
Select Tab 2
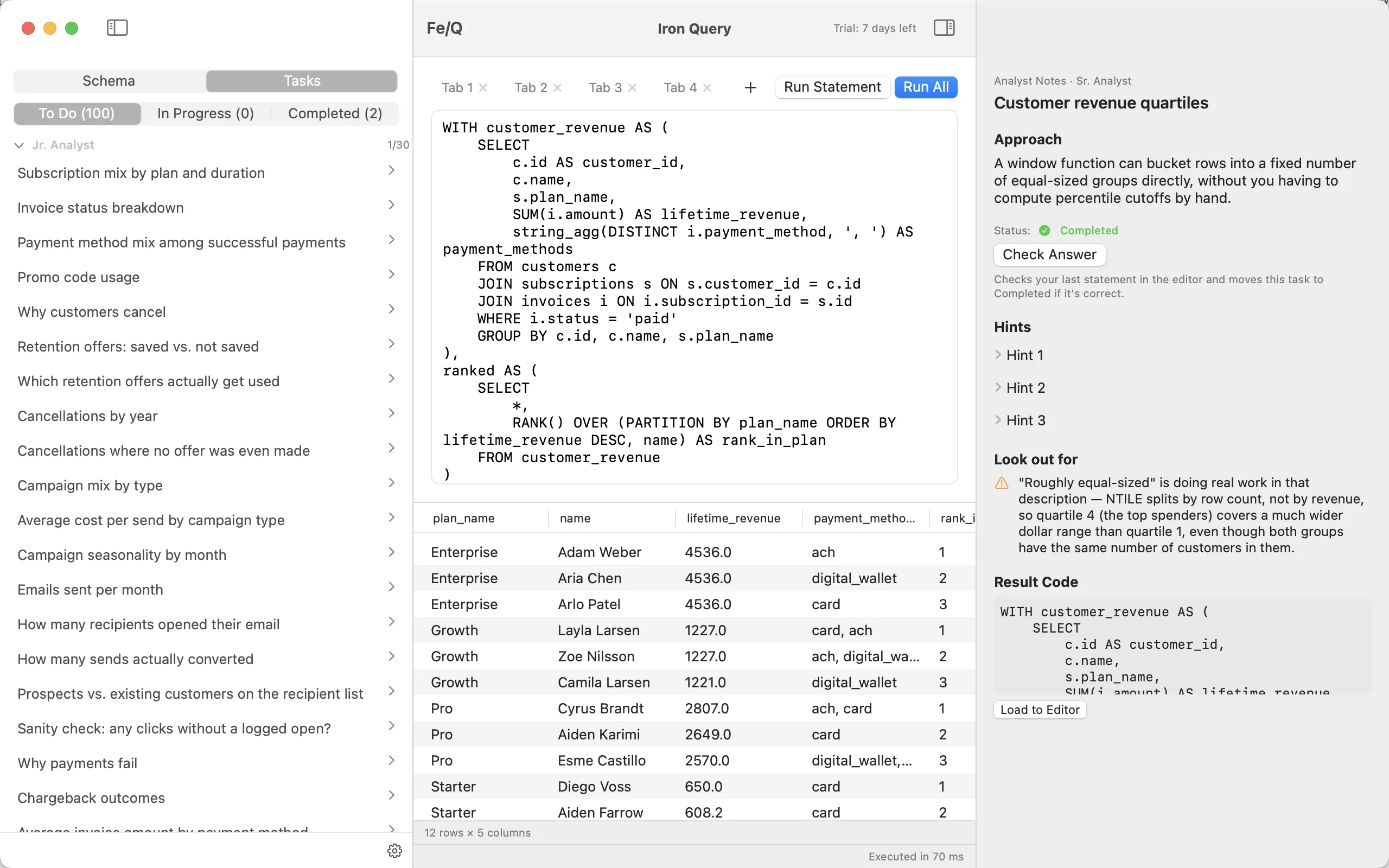pos(530,88)
